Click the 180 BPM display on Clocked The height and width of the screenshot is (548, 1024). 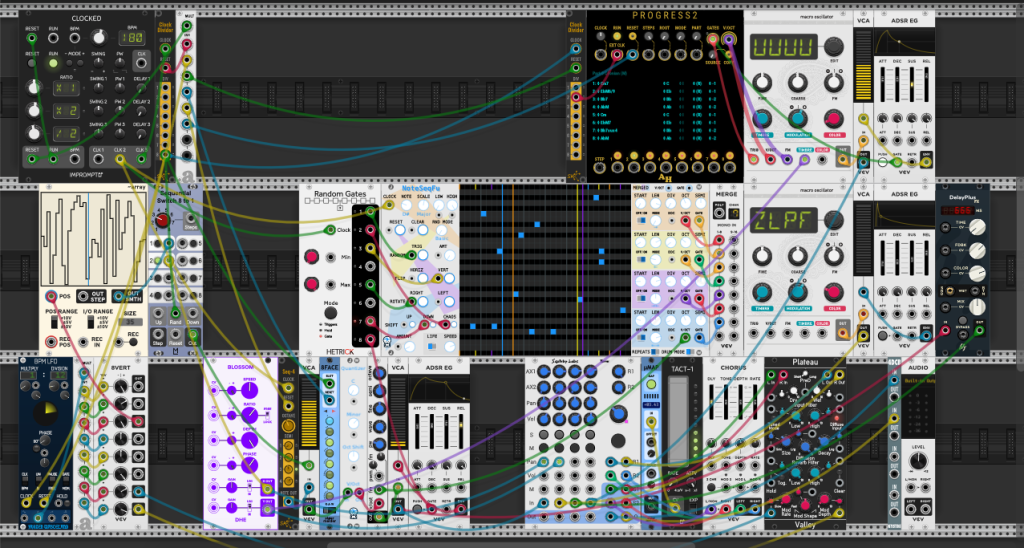coord(131,39)
